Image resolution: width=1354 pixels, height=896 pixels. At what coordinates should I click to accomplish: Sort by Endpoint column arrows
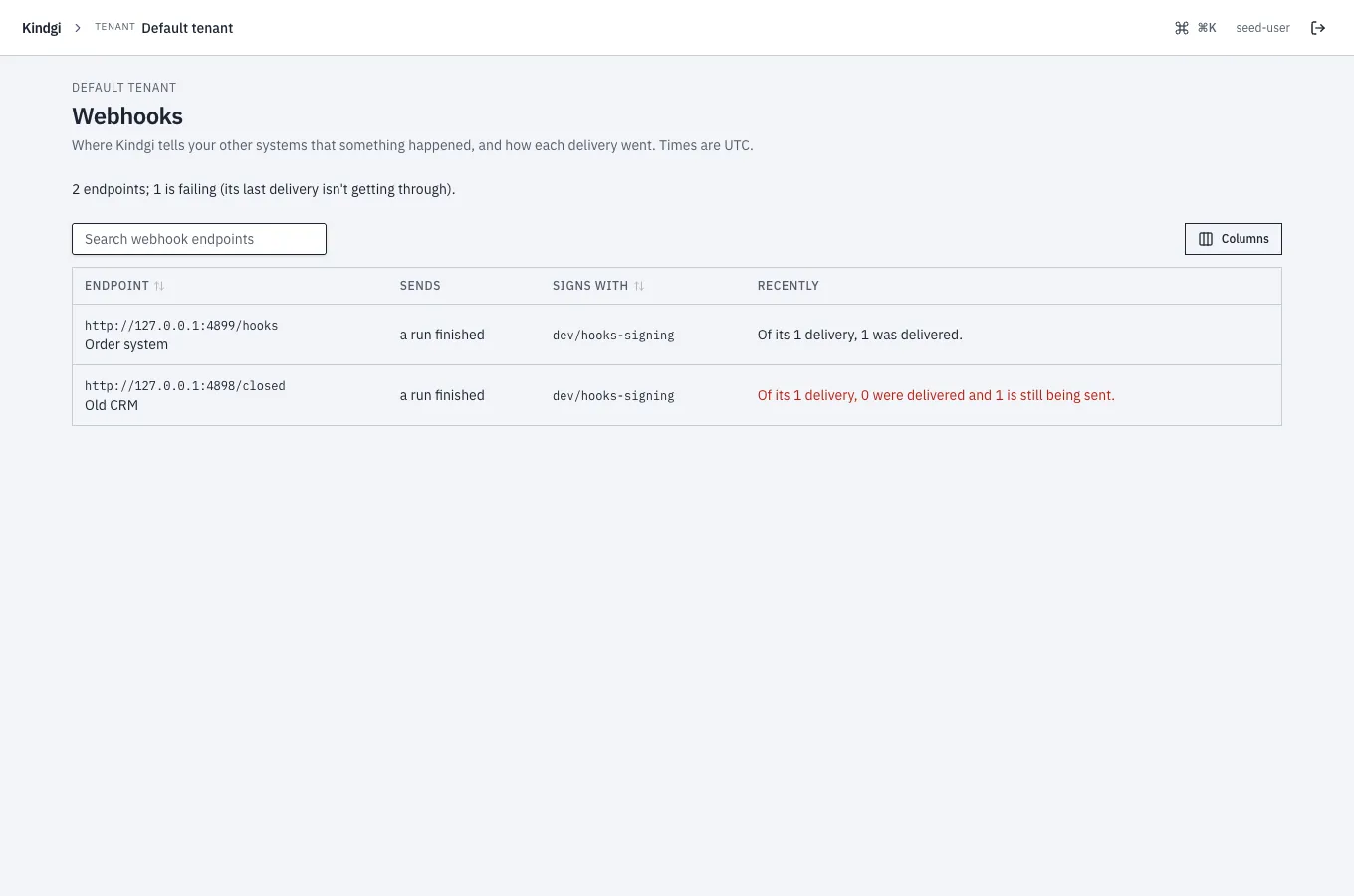click(159, 286)
